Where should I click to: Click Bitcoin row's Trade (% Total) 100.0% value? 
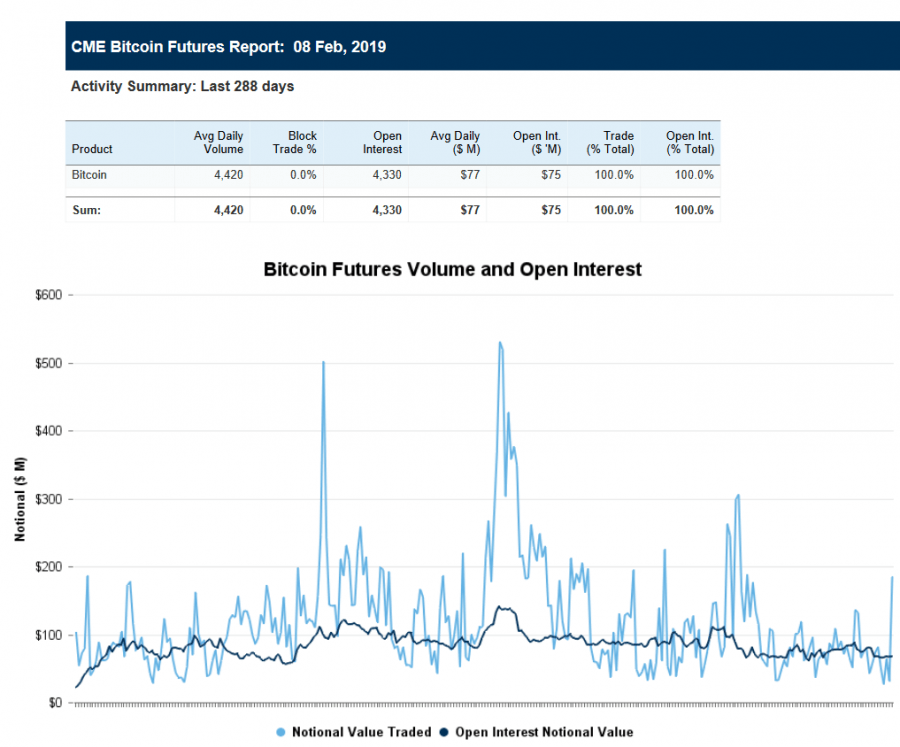pyautogui.click(x=614, y=175)
